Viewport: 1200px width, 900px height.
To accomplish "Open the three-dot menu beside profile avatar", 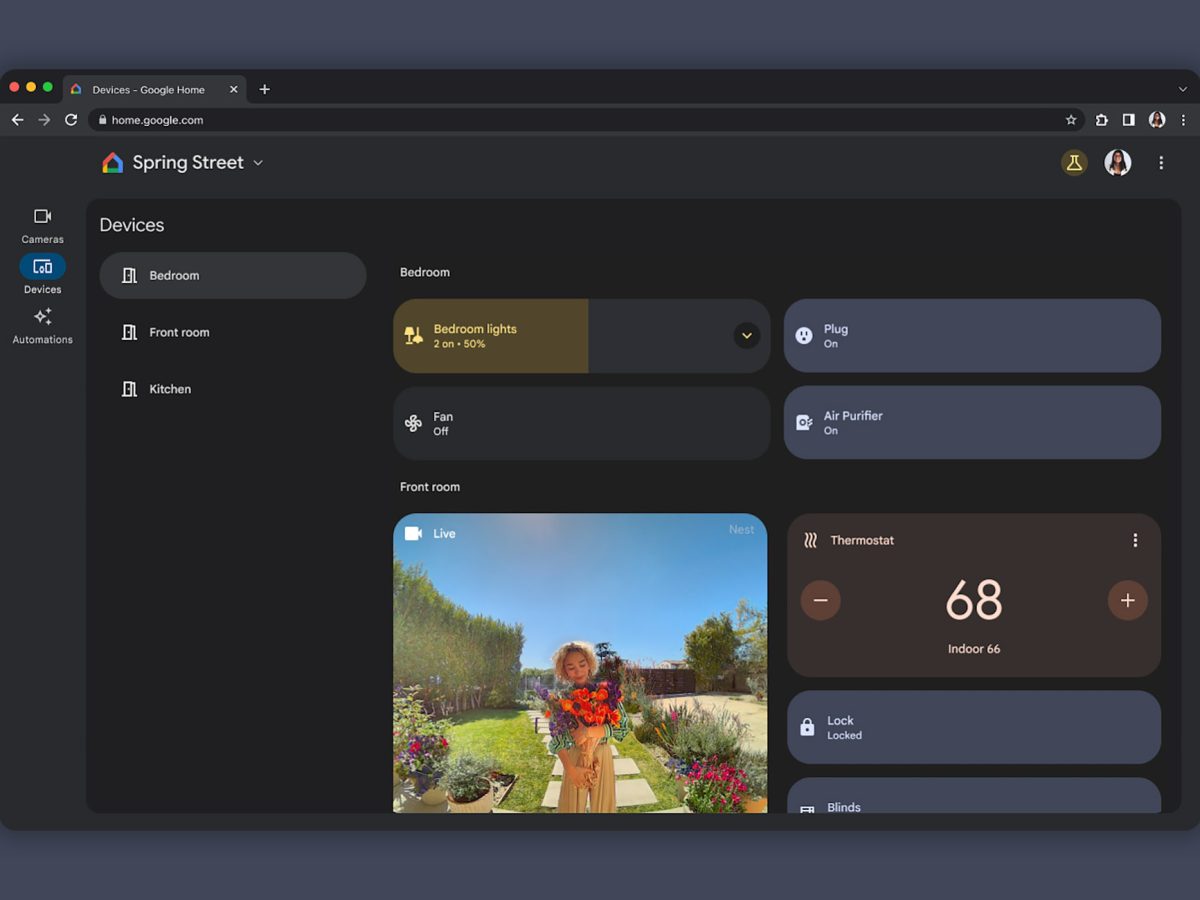I will point(1160,163).
